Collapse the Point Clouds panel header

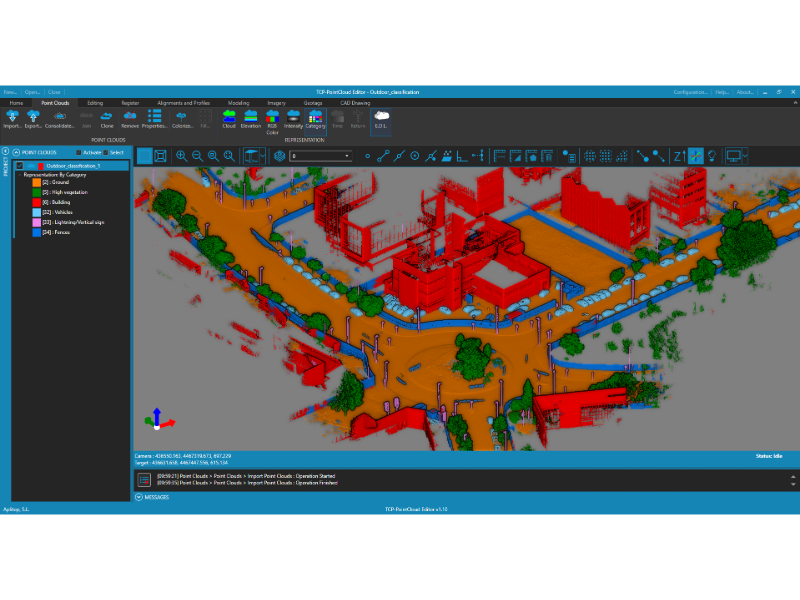[x=16, y=153]
